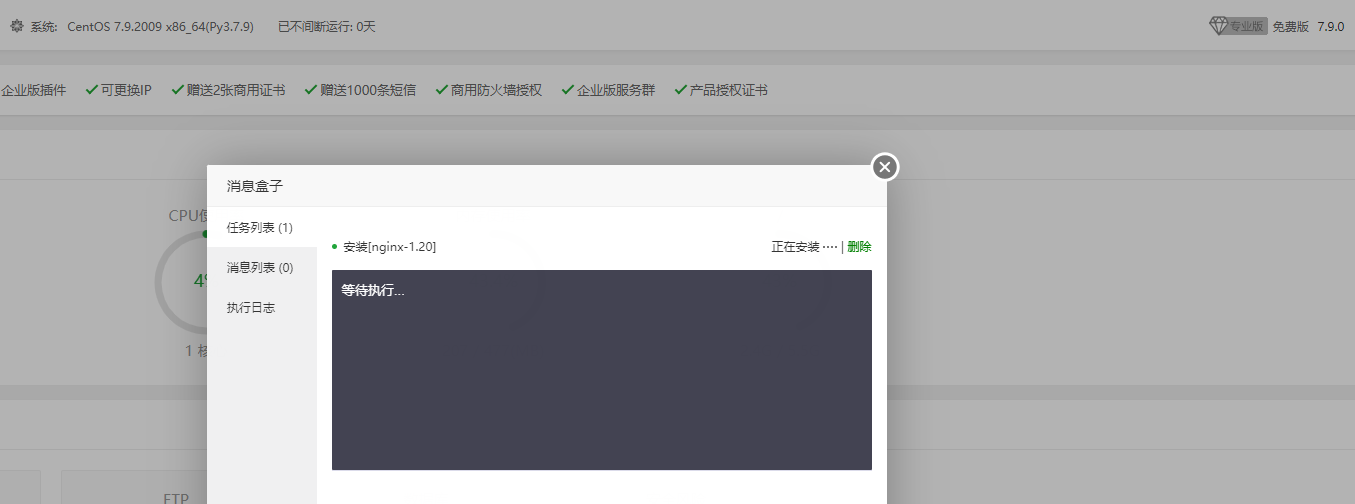
Task: Open the 任务列表 (1) tab
Action: click(x=262, y=228)
